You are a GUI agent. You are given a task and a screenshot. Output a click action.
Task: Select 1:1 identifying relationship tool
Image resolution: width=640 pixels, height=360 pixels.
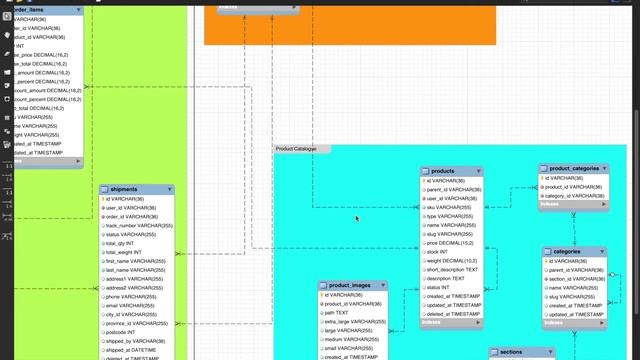coord(7,191)
